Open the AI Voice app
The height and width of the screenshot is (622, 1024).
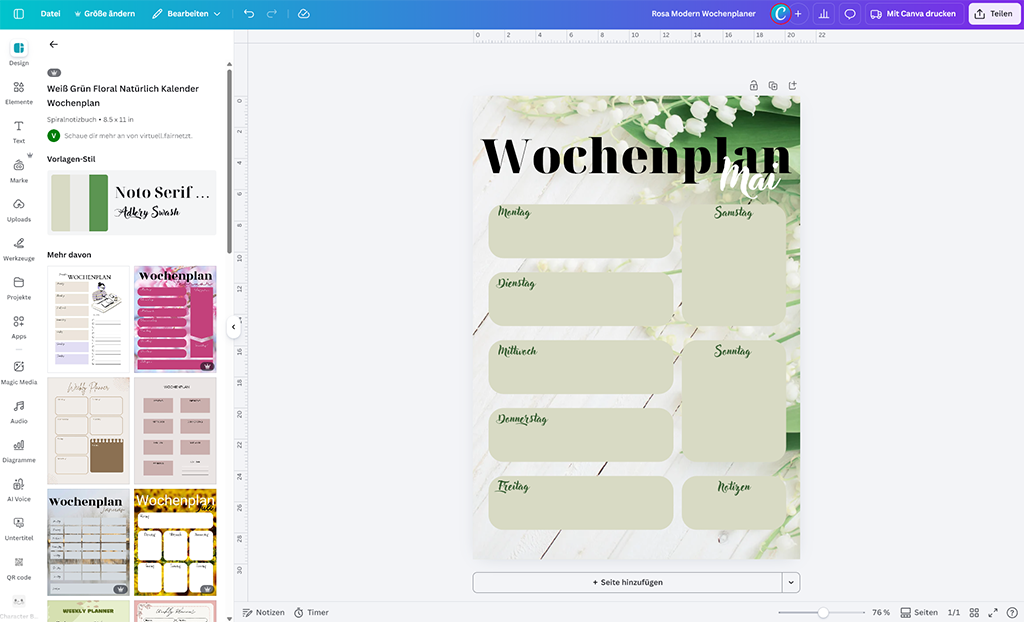pos(19,490)
